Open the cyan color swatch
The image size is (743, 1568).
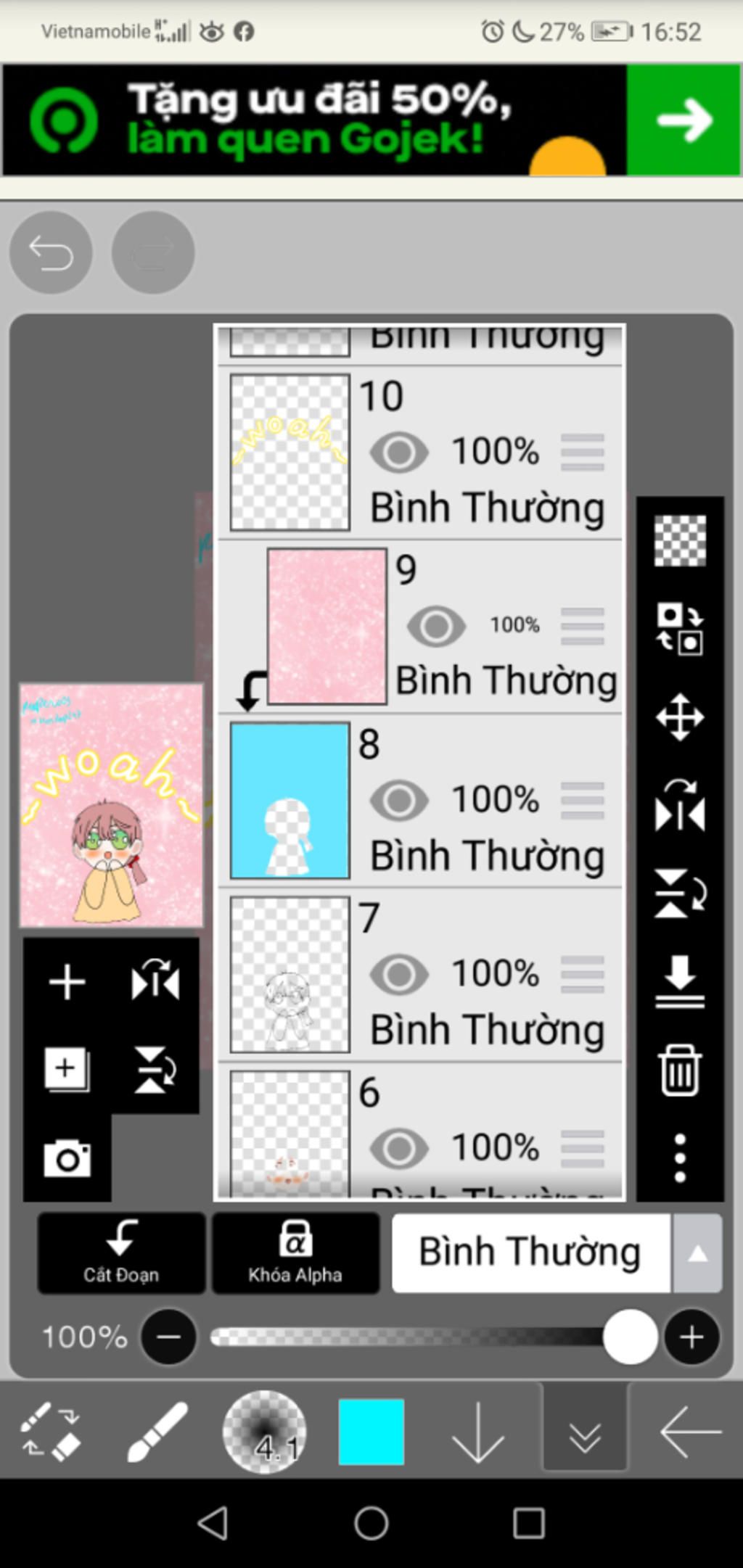tap(371, 1432)
